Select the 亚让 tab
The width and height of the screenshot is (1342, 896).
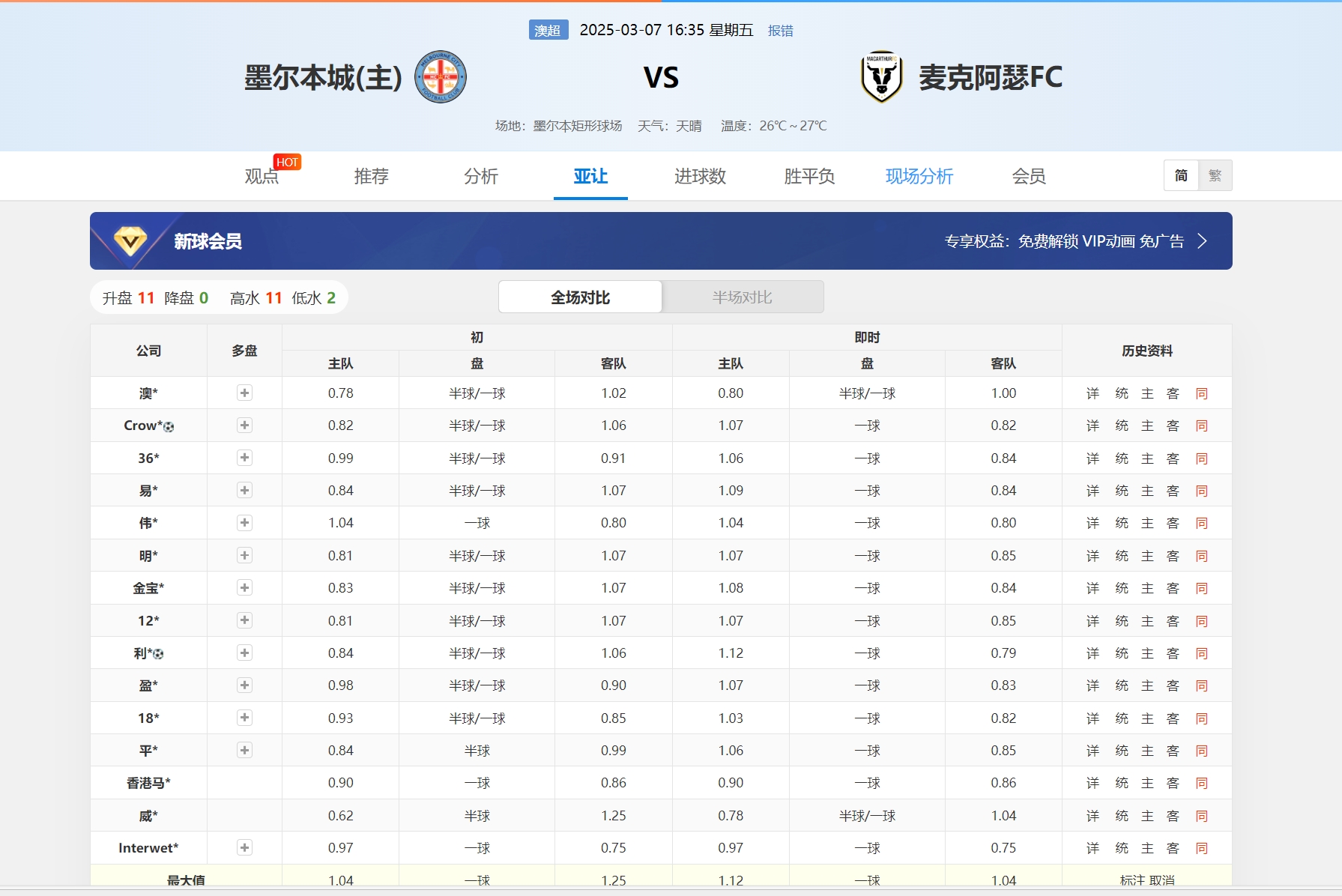pos(590,176)
